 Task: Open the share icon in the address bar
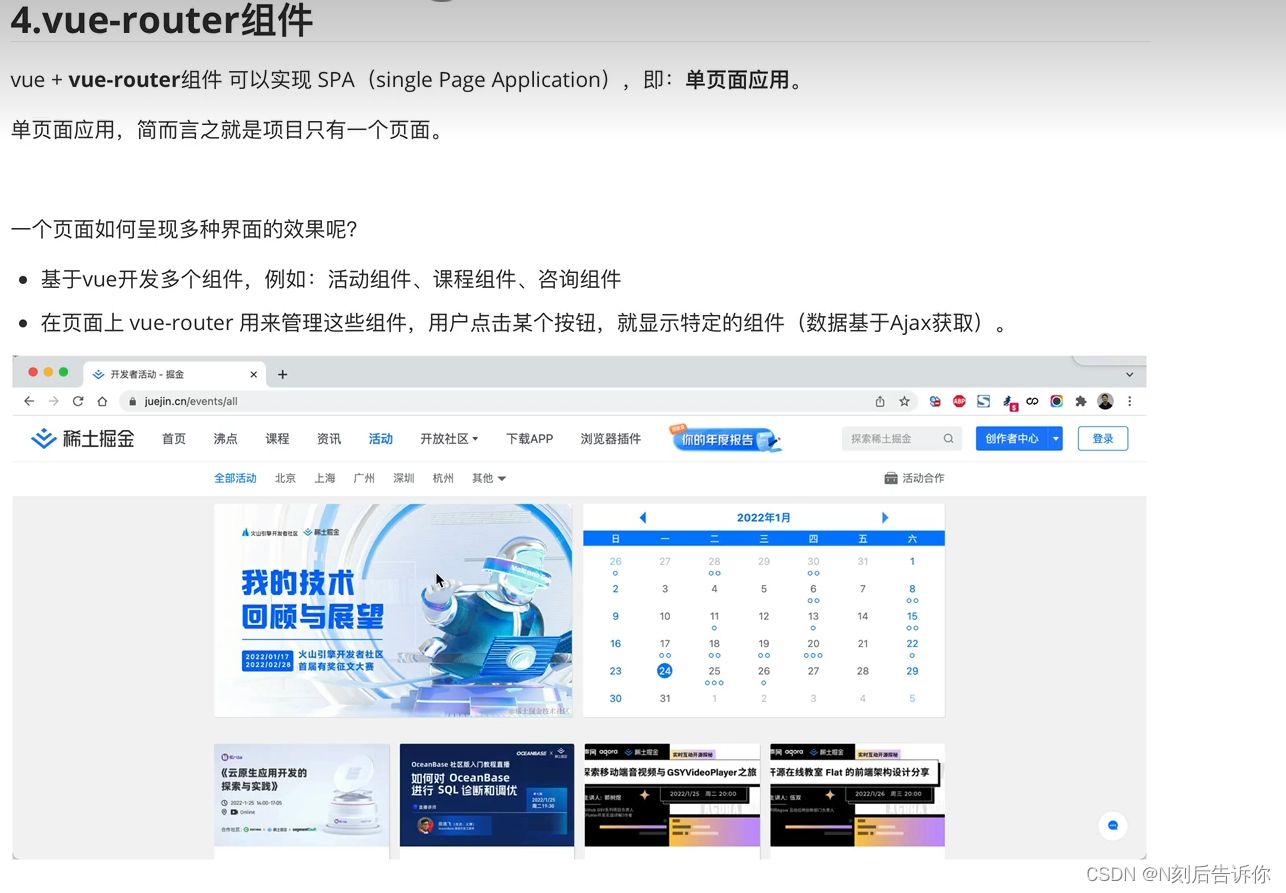[x=880, y=400]
